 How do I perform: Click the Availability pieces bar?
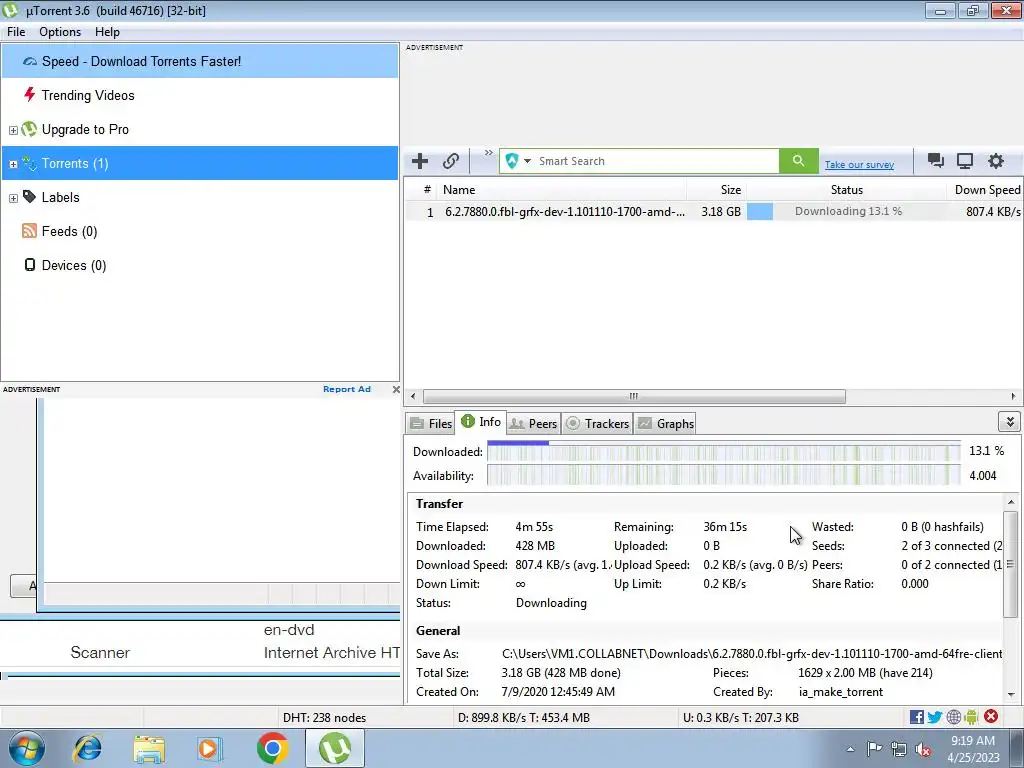click(x=724, y=475)
